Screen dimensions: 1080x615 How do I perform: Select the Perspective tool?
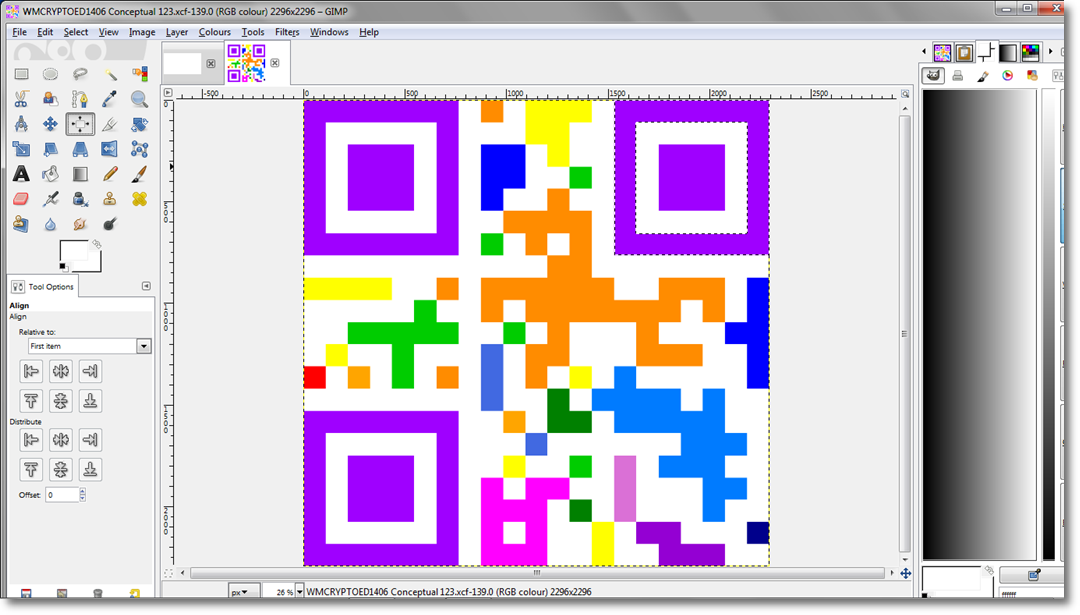pos(80,149)
